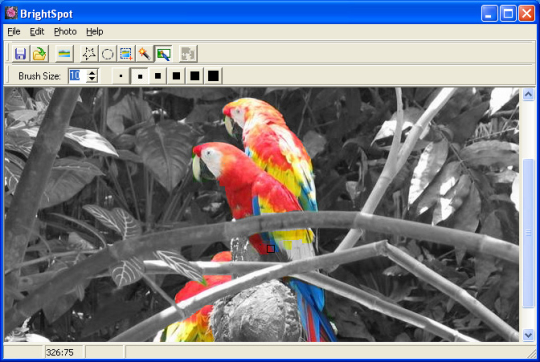540x362 pixels.
Task: Click the 326:75 coordinates in status bar
Action: click(x=60, y=353)
